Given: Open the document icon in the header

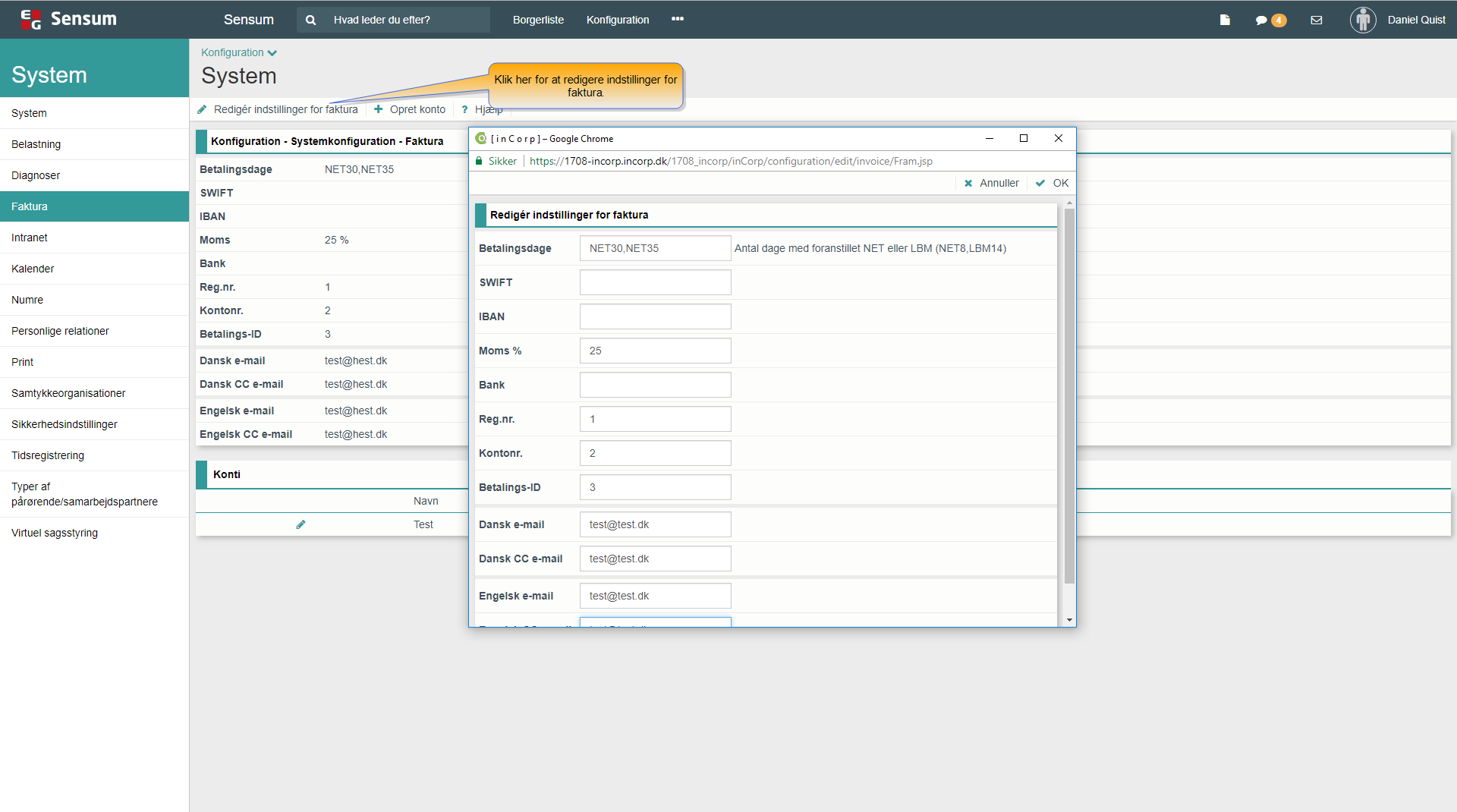Looking at the screenshot, I should pyautogui.click(x=1225, y=20).
